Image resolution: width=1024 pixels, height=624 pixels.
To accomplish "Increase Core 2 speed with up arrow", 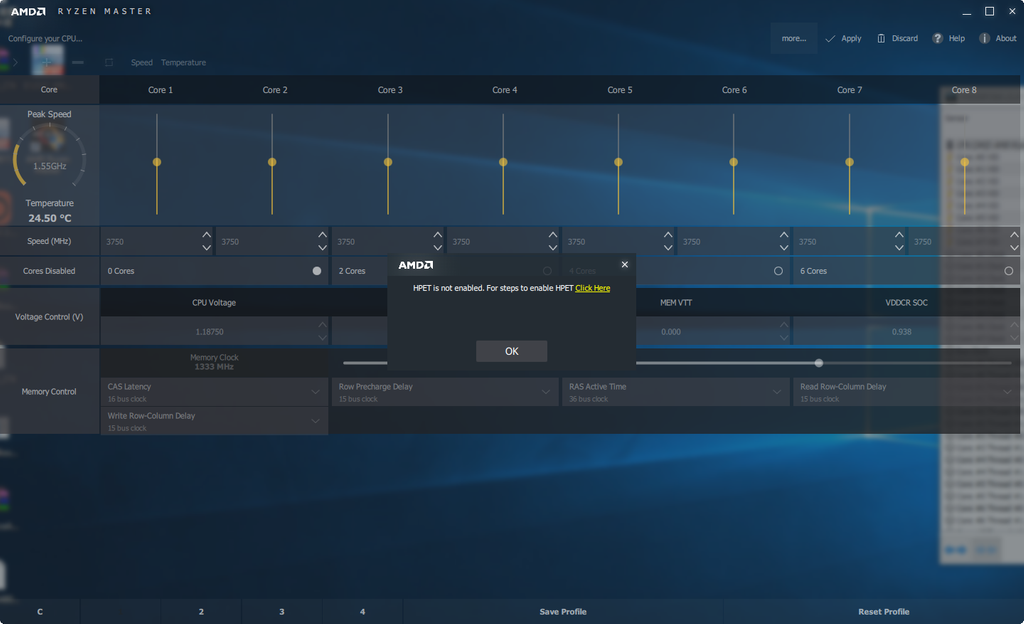I will click(x=322, y=234).
